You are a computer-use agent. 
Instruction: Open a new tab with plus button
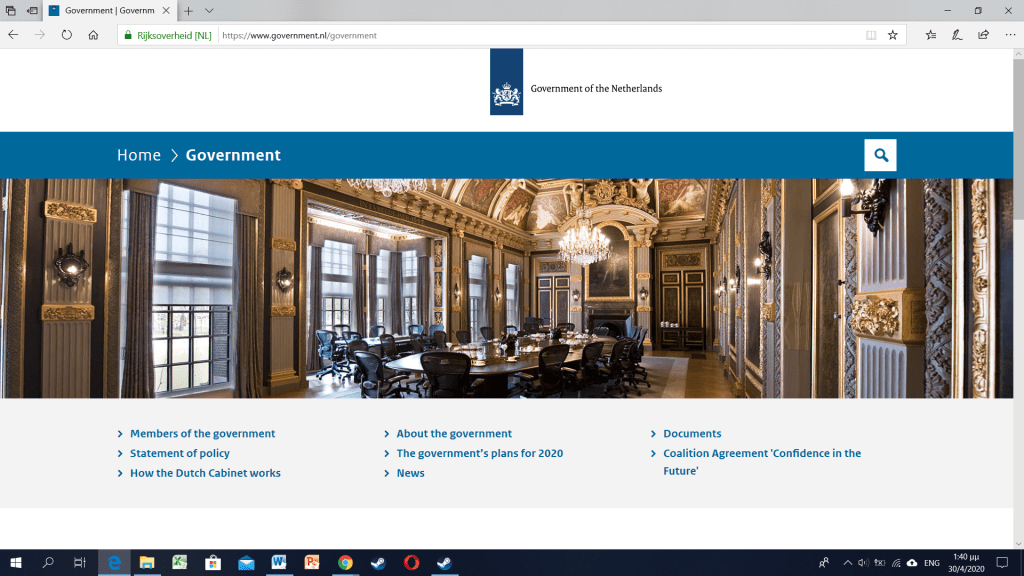[x=188, y=10]
